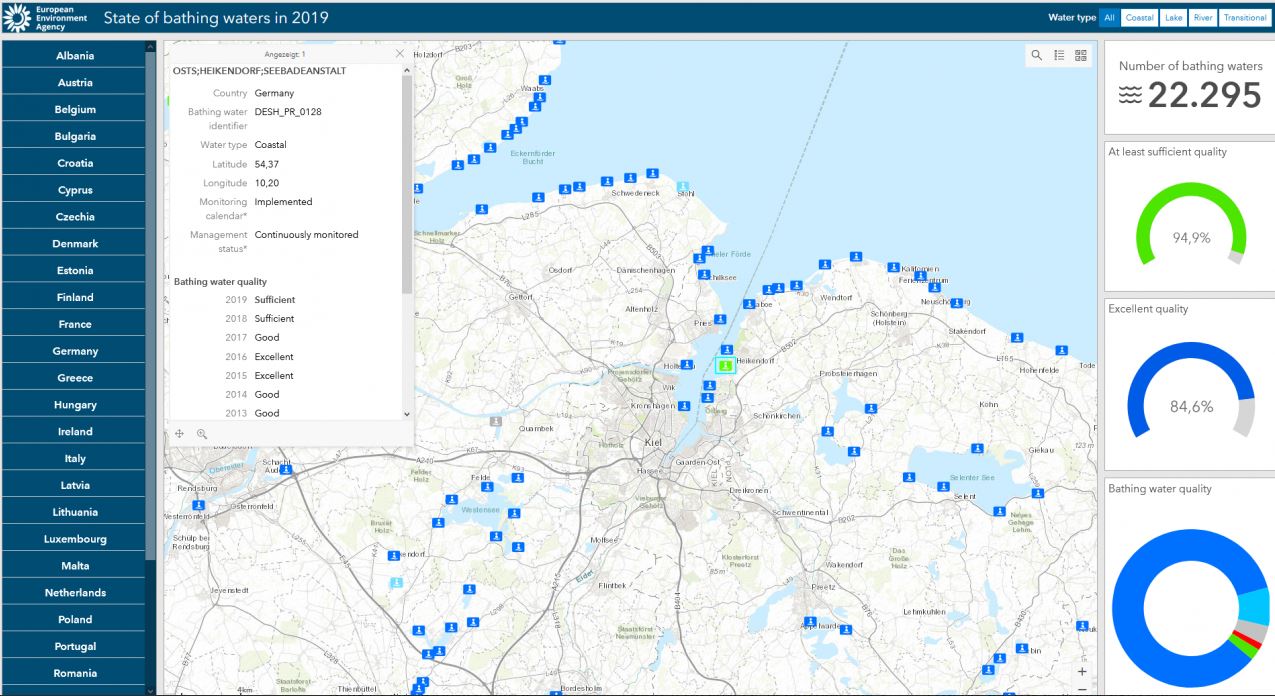Select the Coastal water type filter
The width and height of the screenshot is (1275, 696).
1139,18
